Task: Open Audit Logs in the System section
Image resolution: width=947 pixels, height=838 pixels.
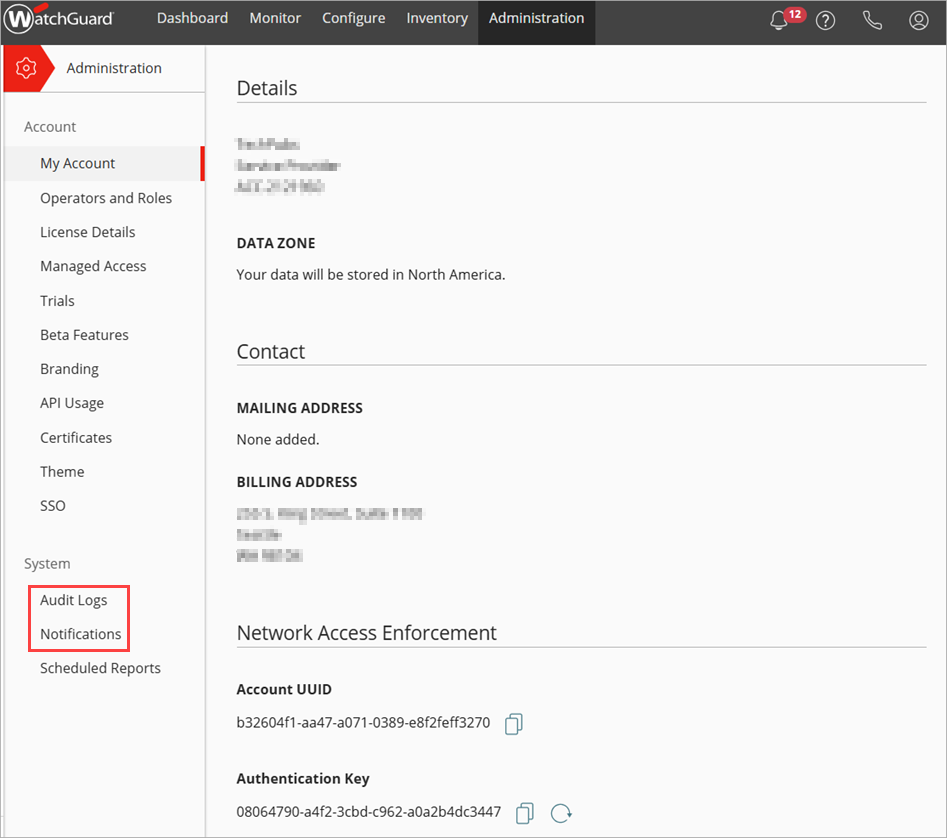Action: click(73, 600)
